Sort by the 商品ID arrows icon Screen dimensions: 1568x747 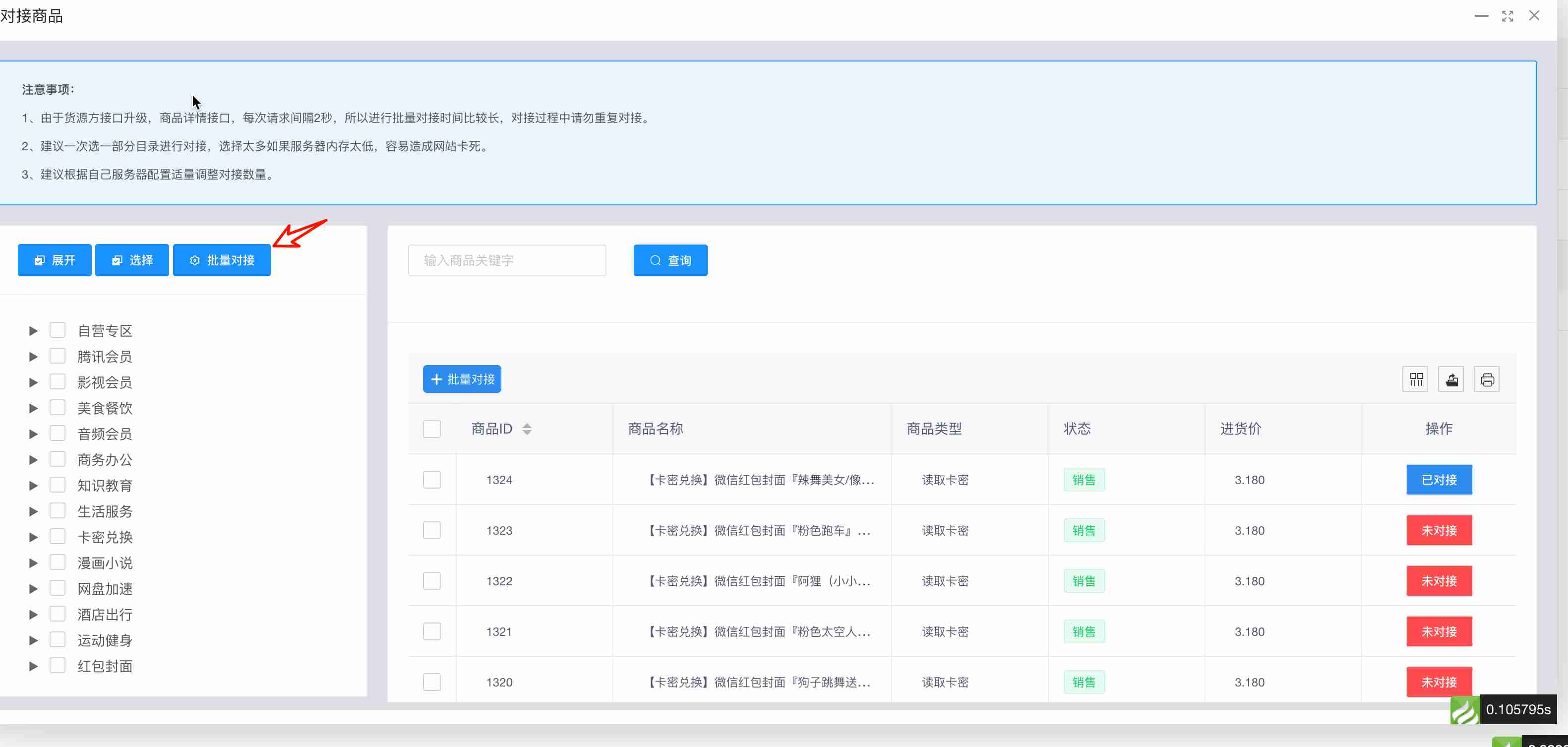(527, 429)
